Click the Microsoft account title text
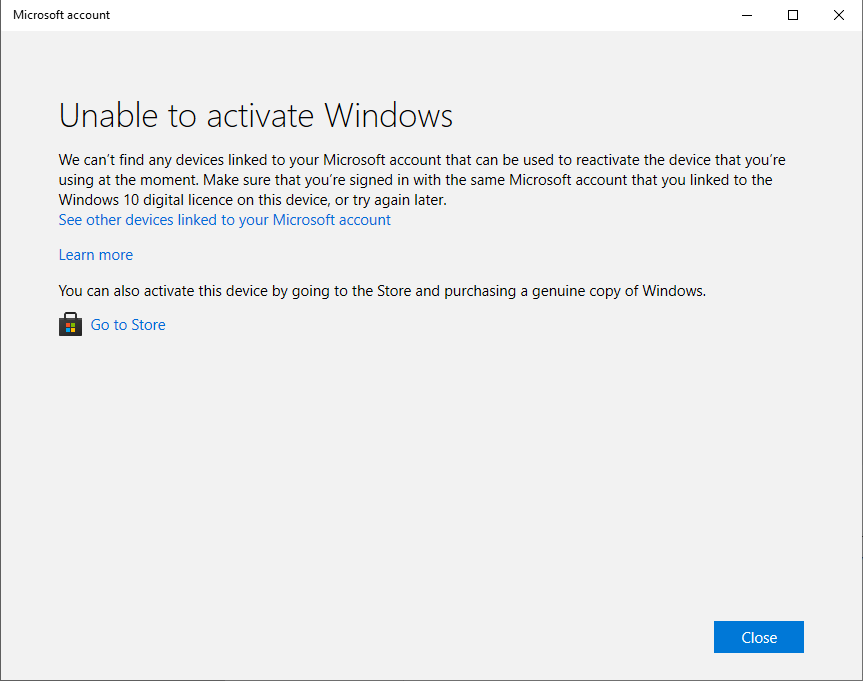863x681 pixels. tap(62, 15)
